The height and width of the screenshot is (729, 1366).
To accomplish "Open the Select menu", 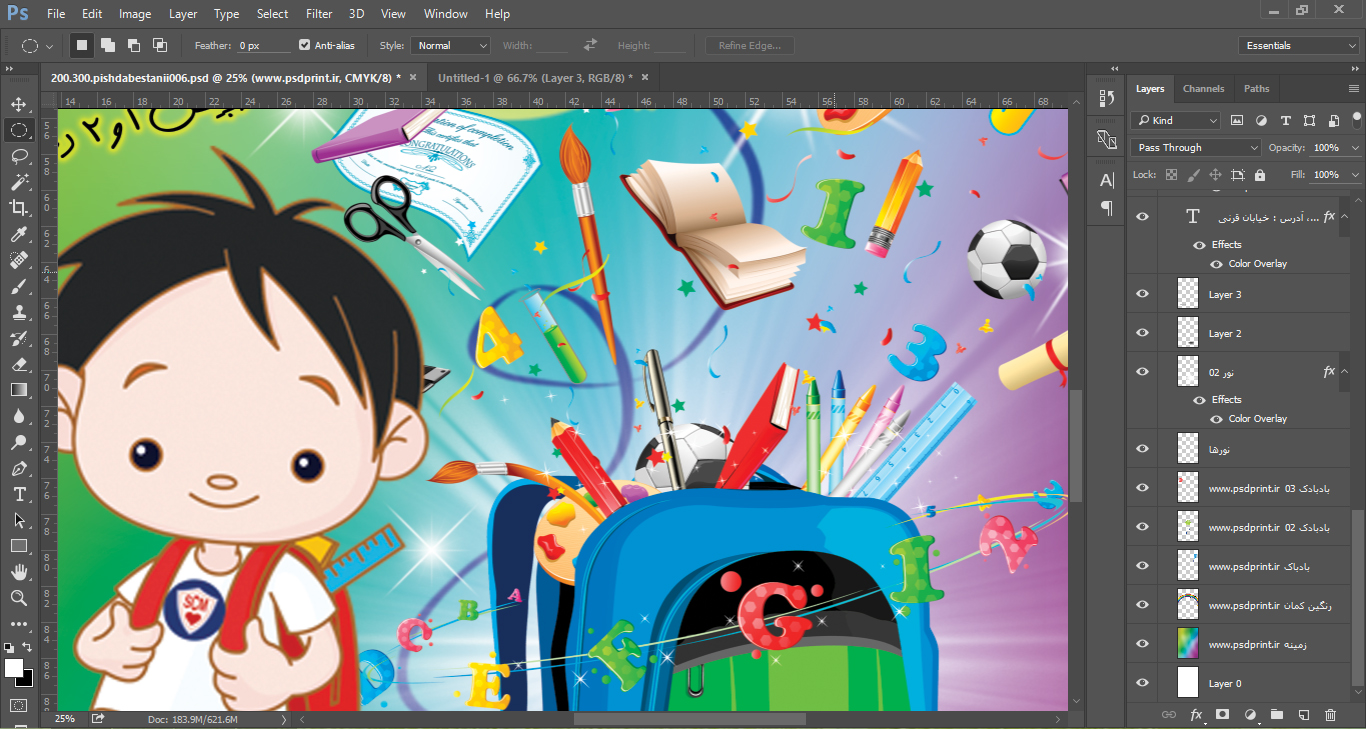I will pos(272,14).
